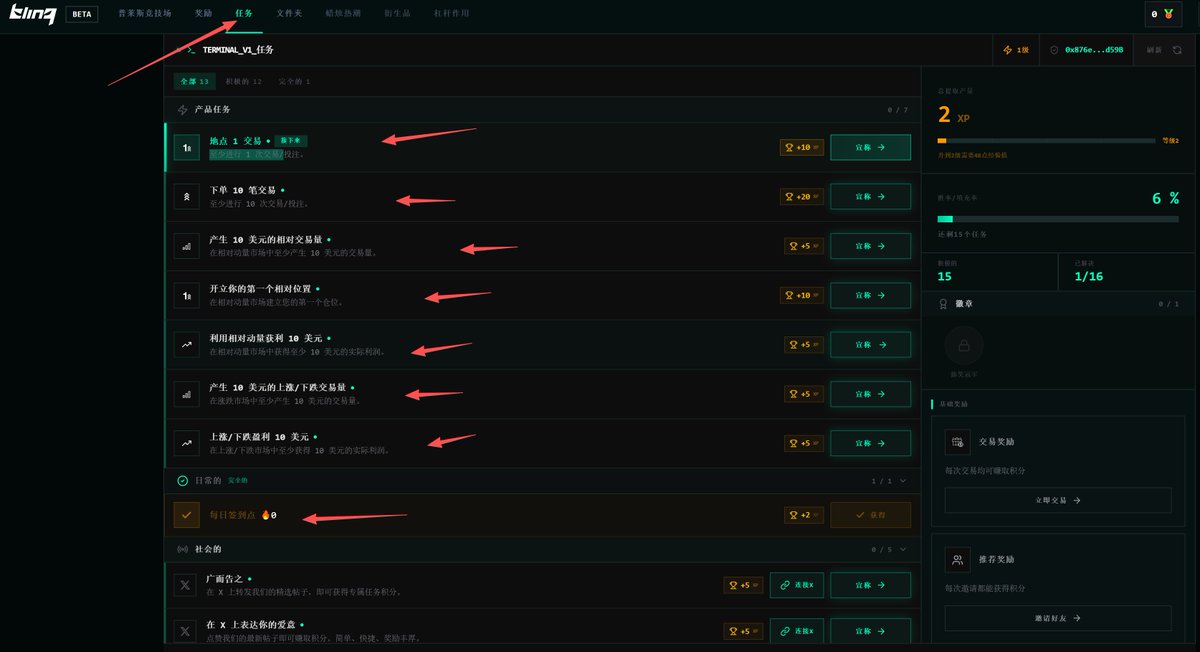Image resolution: width=1200 pixels, height=652 pixels.
Task: Toggle the 每日签到点 completed checkbox
Action: click(186, 515)
